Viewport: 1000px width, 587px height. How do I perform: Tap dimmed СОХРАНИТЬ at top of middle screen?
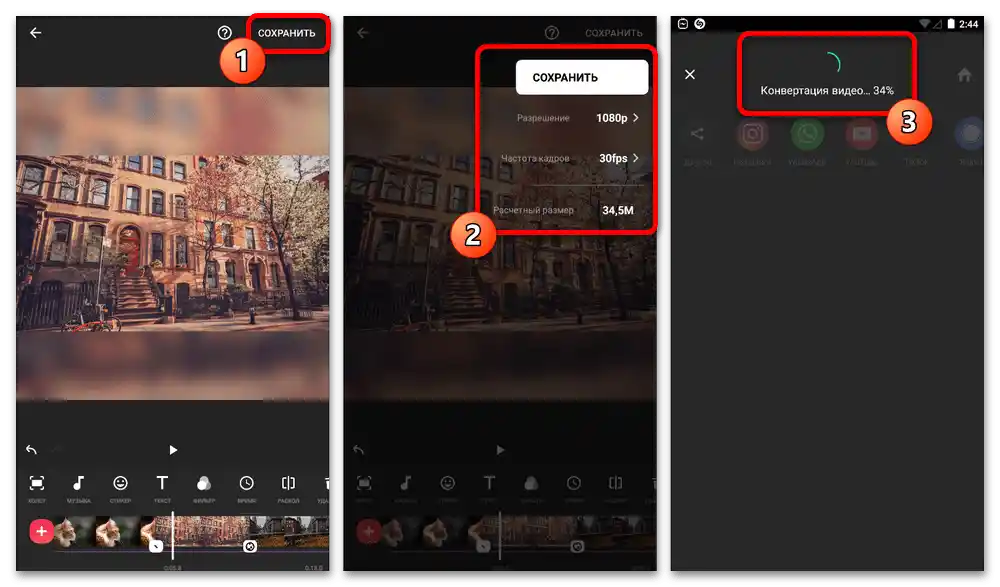(x=614, y=33)
